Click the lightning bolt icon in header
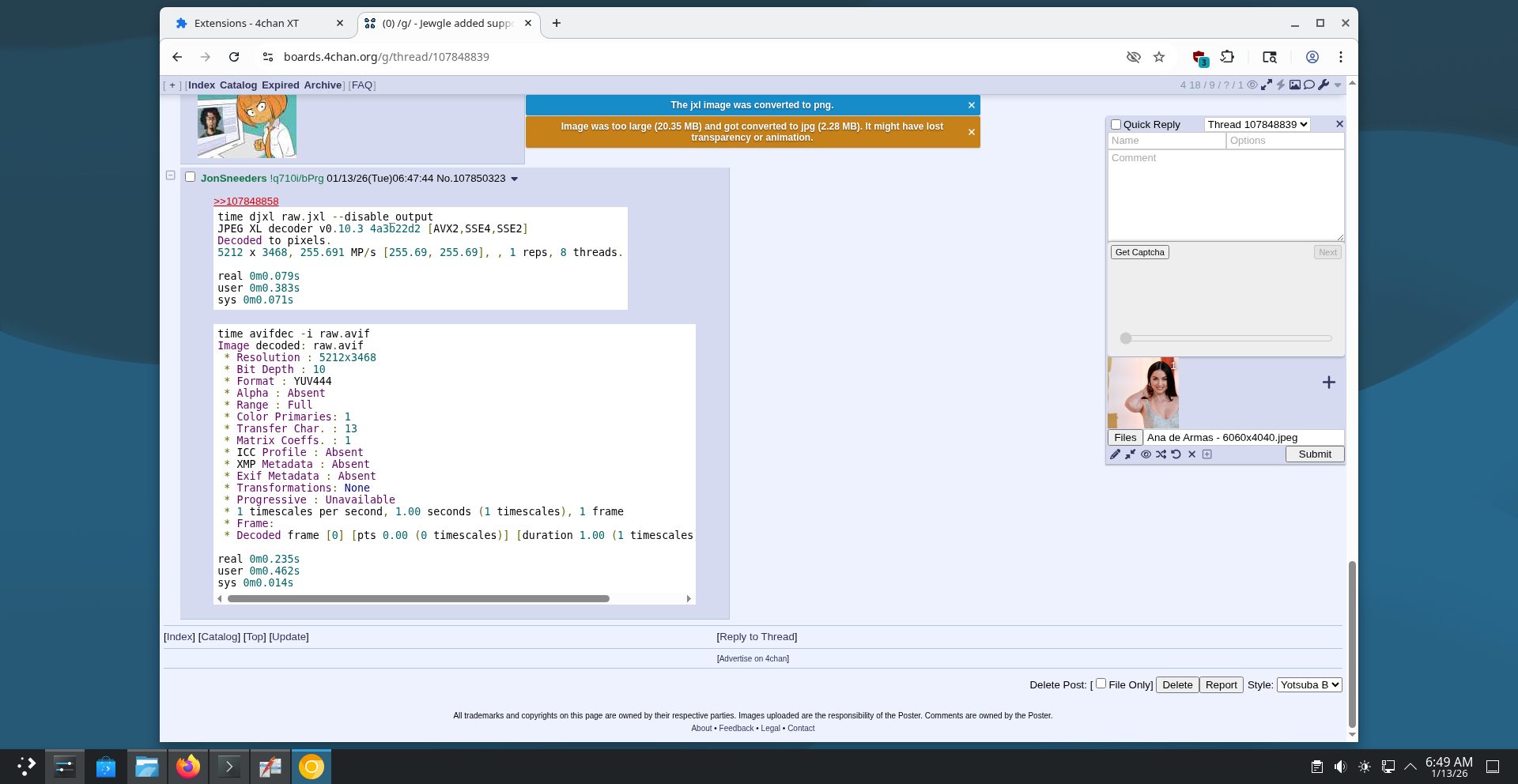The height and width of the screenshot is (784, 1518). click(x=1281, y=85)
